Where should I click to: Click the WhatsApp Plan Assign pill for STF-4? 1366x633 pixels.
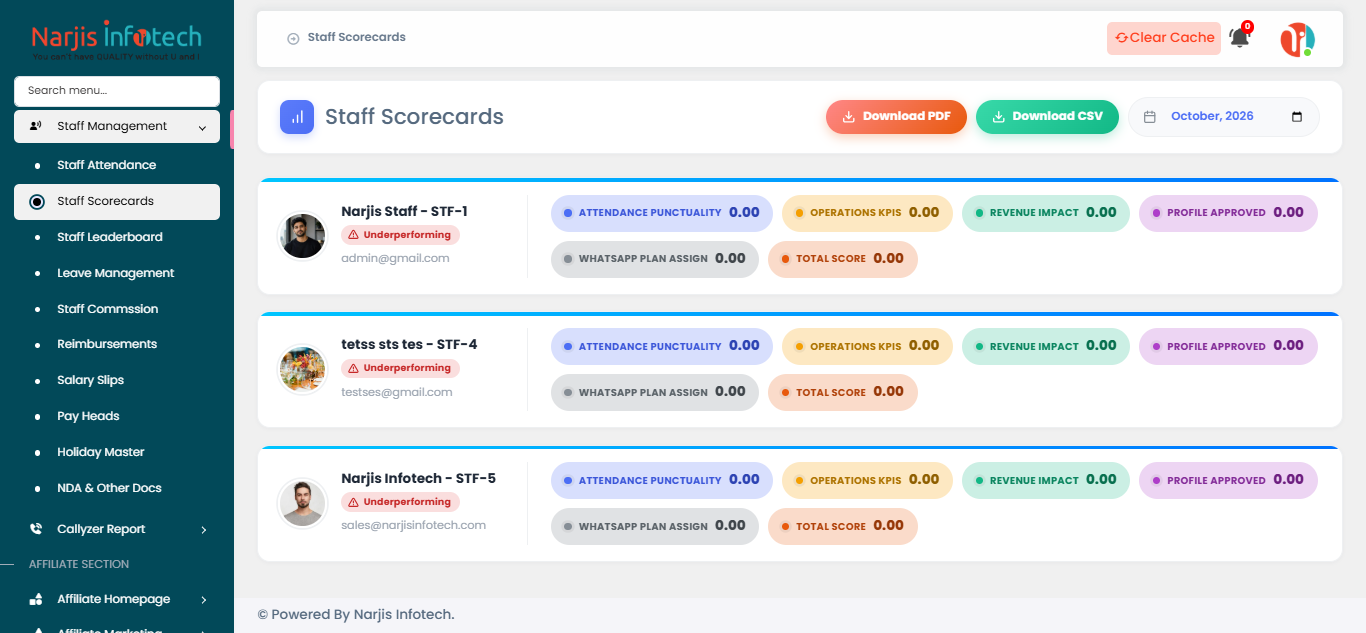click(x=655, y=392)
